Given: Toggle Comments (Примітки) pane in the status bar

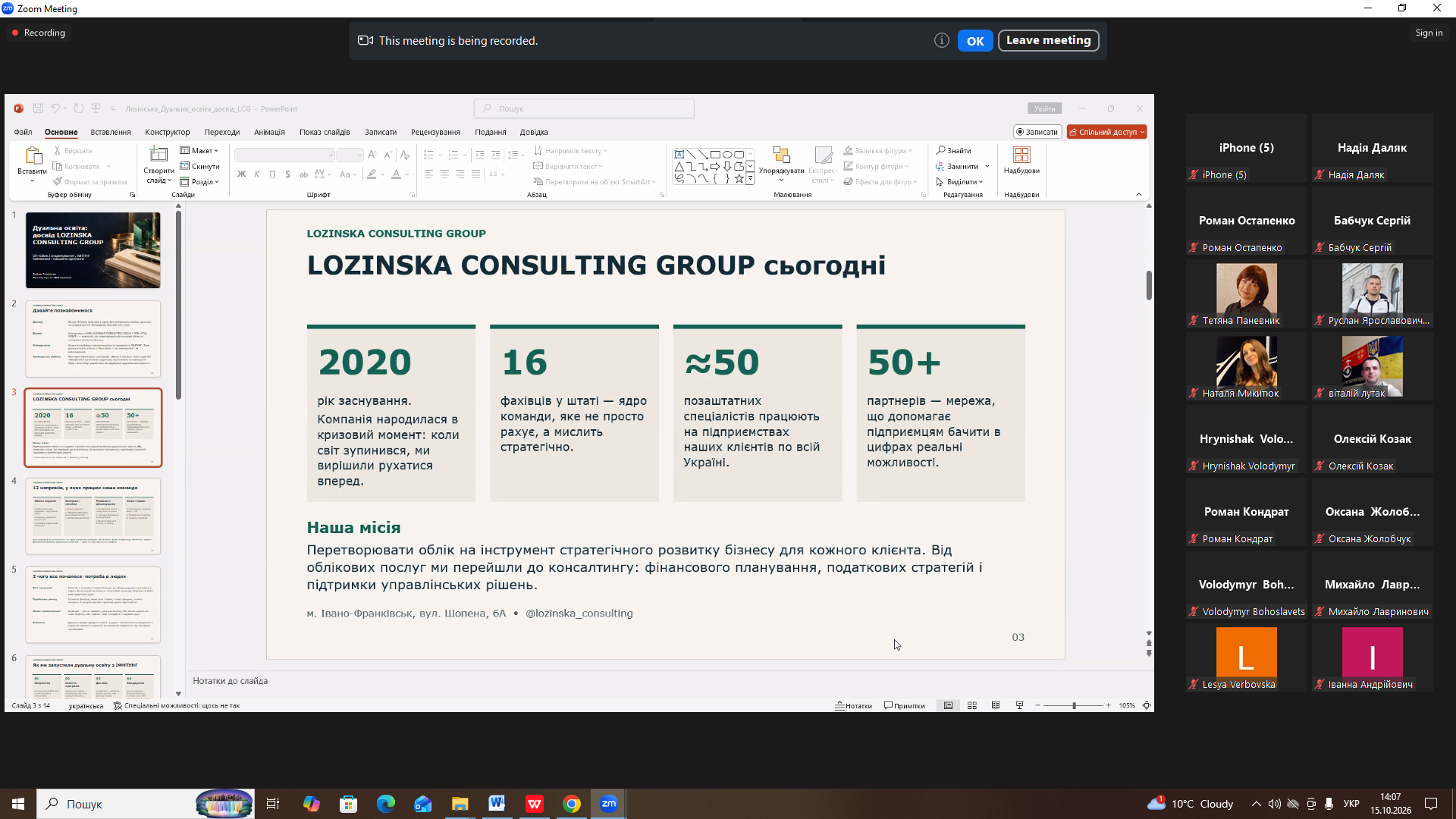Looking at the screenshot, I should tap(905, 705).
